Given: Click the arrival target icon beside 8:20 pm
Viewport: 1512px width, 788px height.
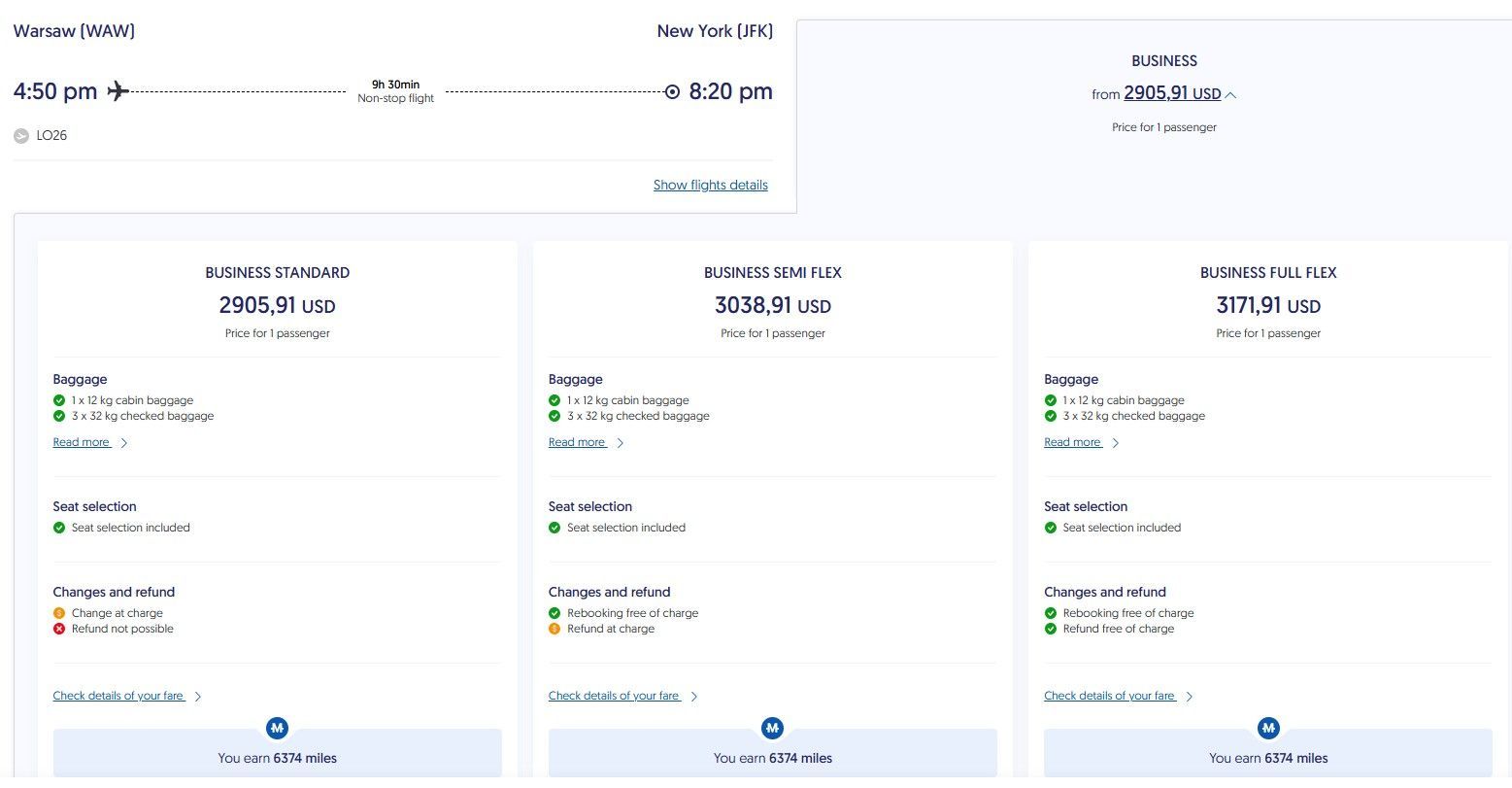Looking at the screenshot, I should point(672,91).
